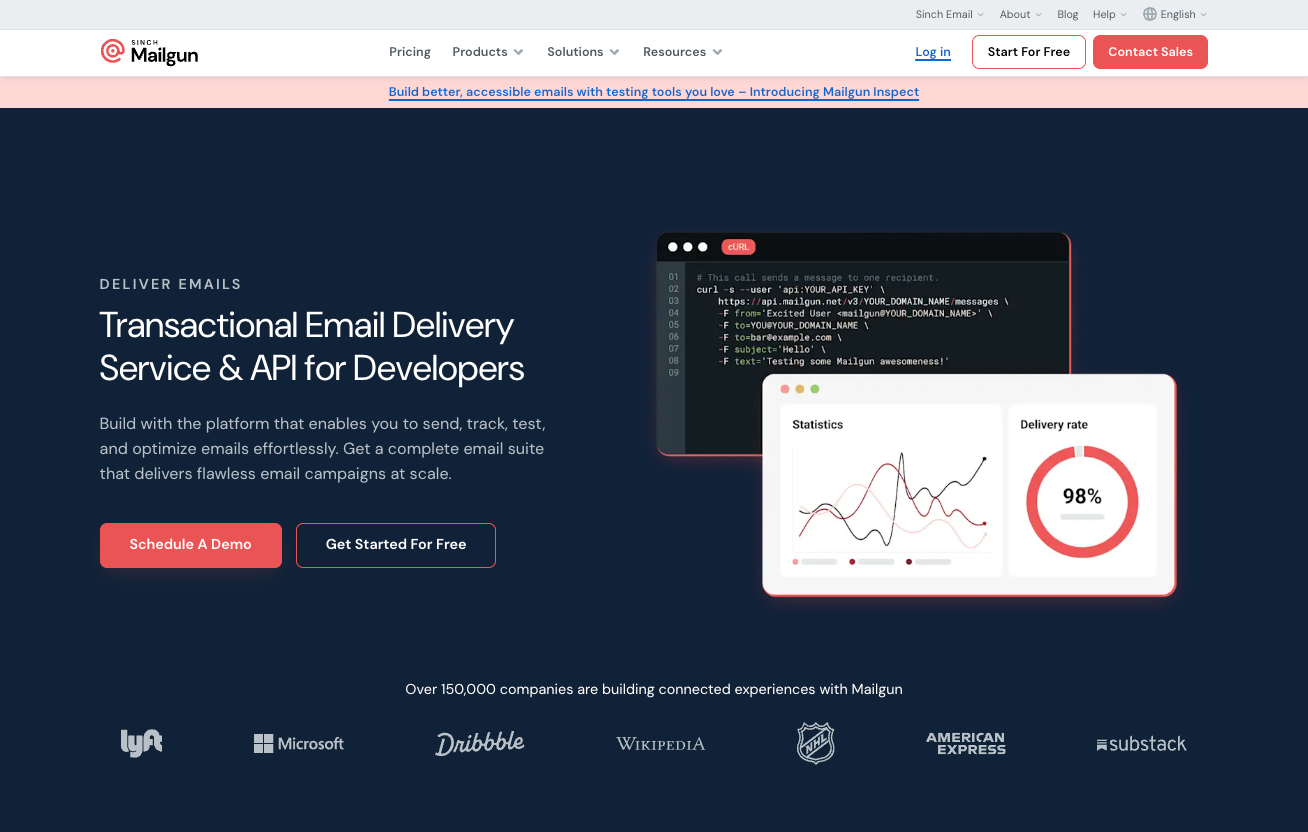Click the Schedule A Demo button
The width and height of the screenshot is (1308, 832).
point(190,545)
